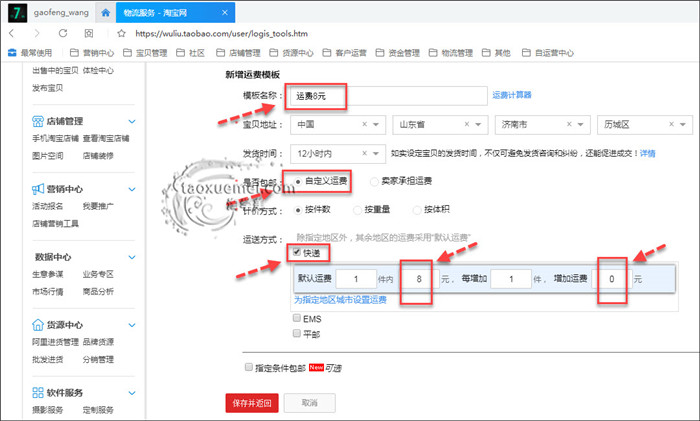This screenshot has height=421, width=700.
Task: Check the 指定条件包邮 checkbox
Action: pyautogui.click(x=249, y=367)
